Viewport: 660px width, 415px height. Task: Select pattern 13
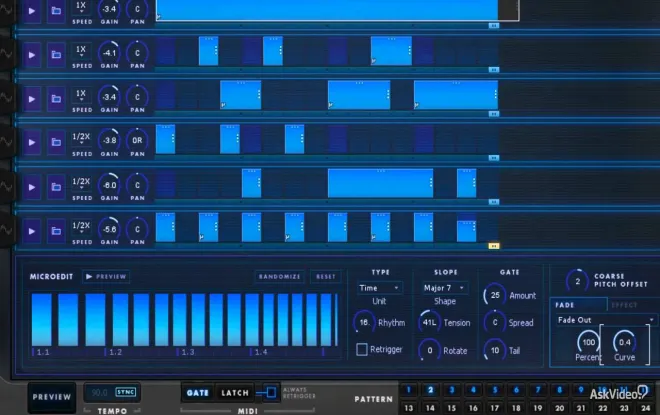click(x=409, y=408)
